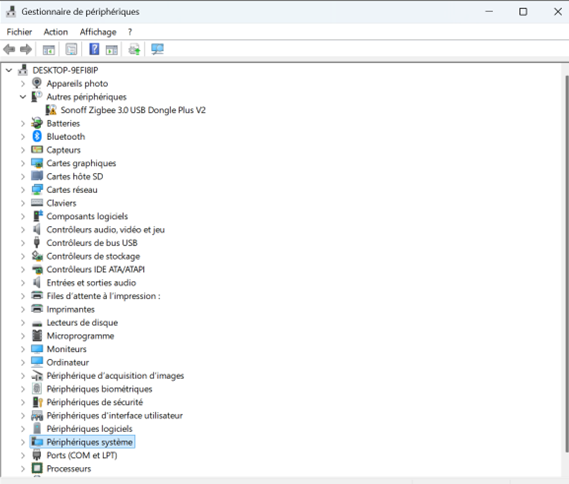Select Sonoff Zigbee 3.0 USB Dongle Plus V2
The width and height of the screenshot is (569, 484).
(133, 110)
